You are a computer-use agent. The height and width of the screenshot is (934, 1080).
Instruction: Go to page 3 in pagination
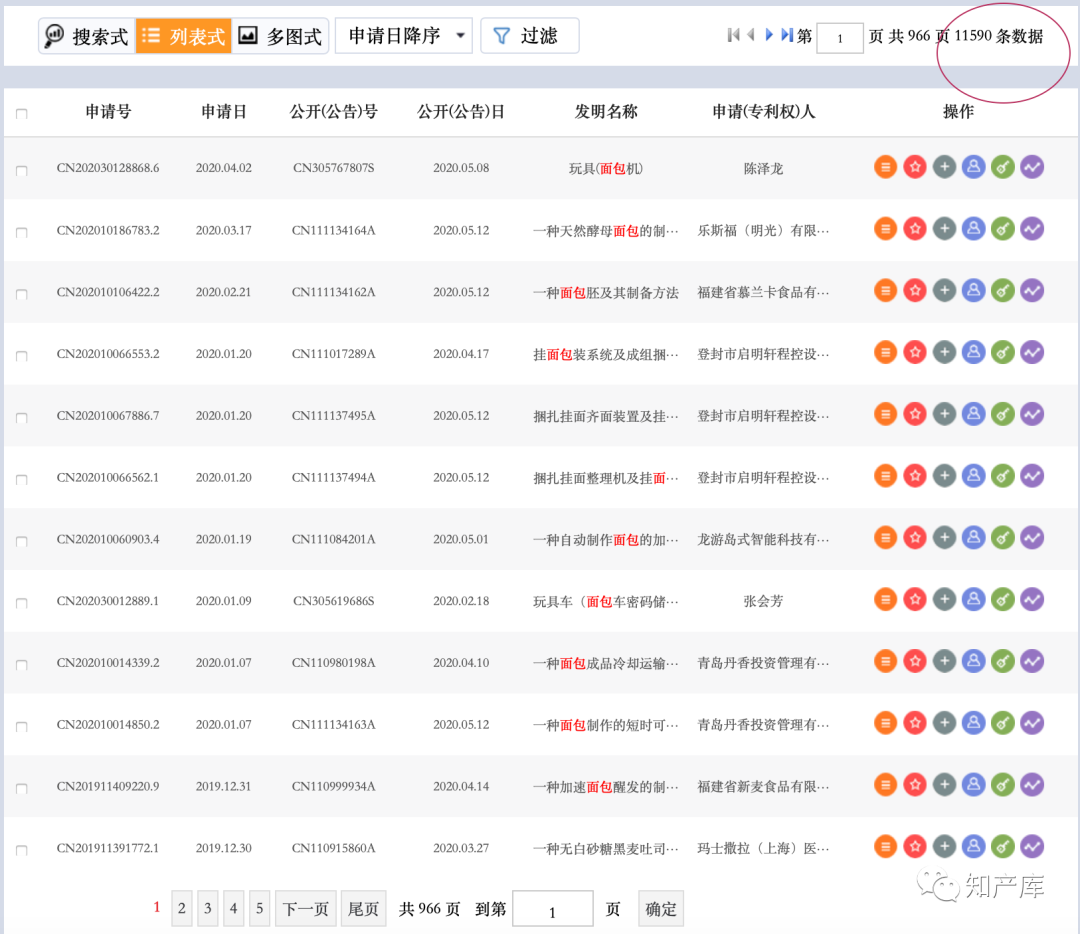tap(207, 909)
